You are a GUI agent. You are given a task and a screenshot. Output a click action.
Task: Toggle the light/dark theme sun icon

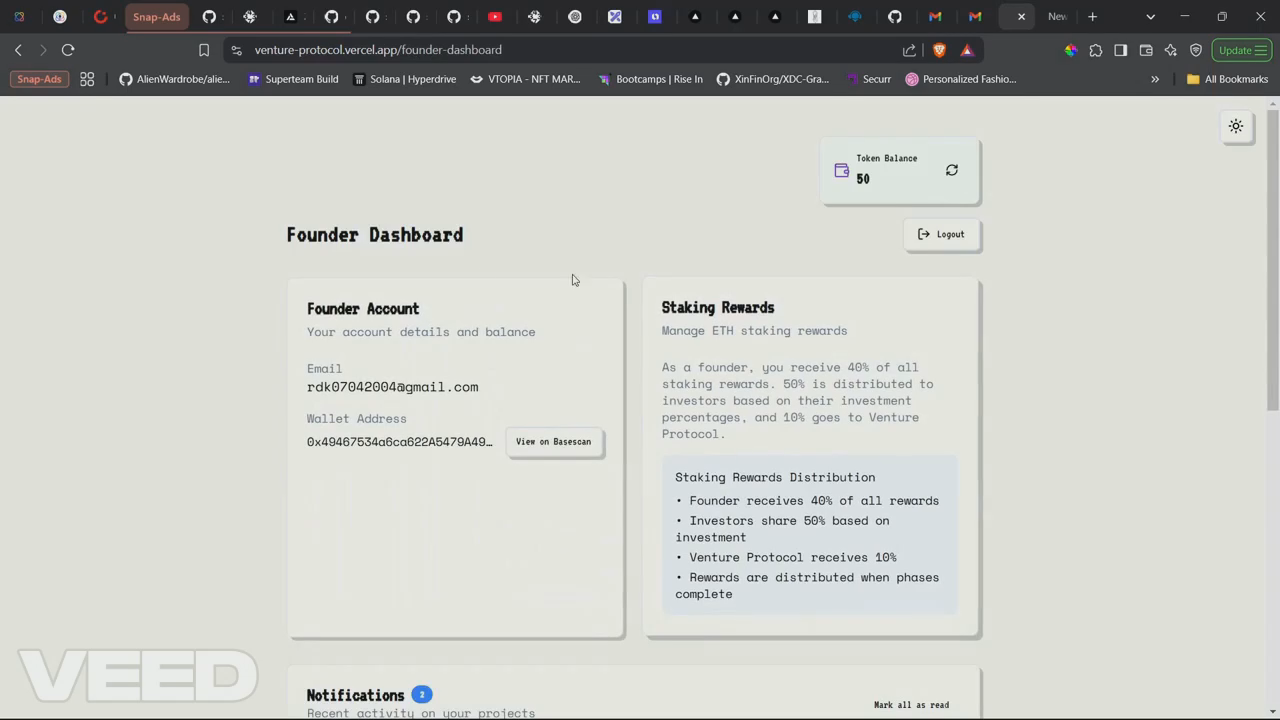(1236, 126)
